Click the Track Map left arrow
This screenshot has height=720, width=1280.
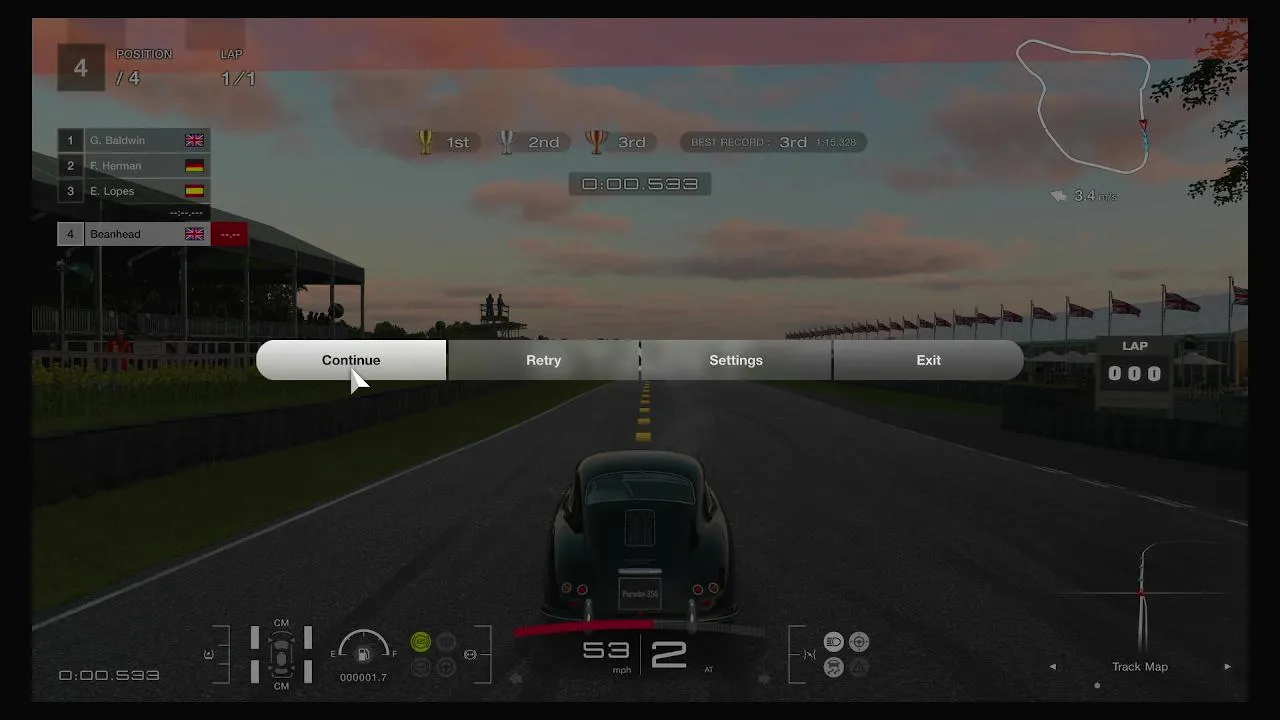[1052, 667]
